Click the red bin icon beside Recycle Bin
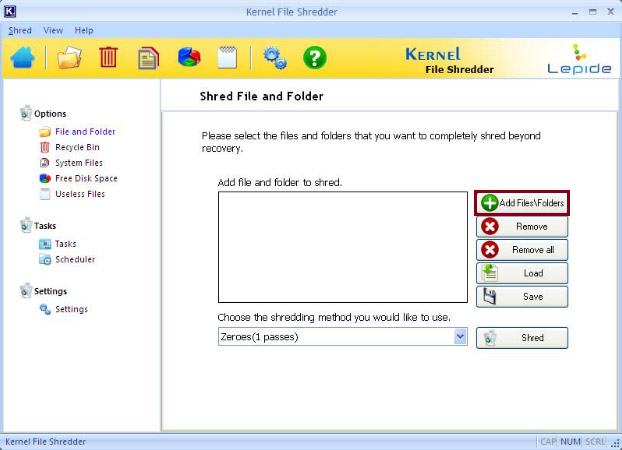The width and height of the screenshot is (622, 450). 45,147
